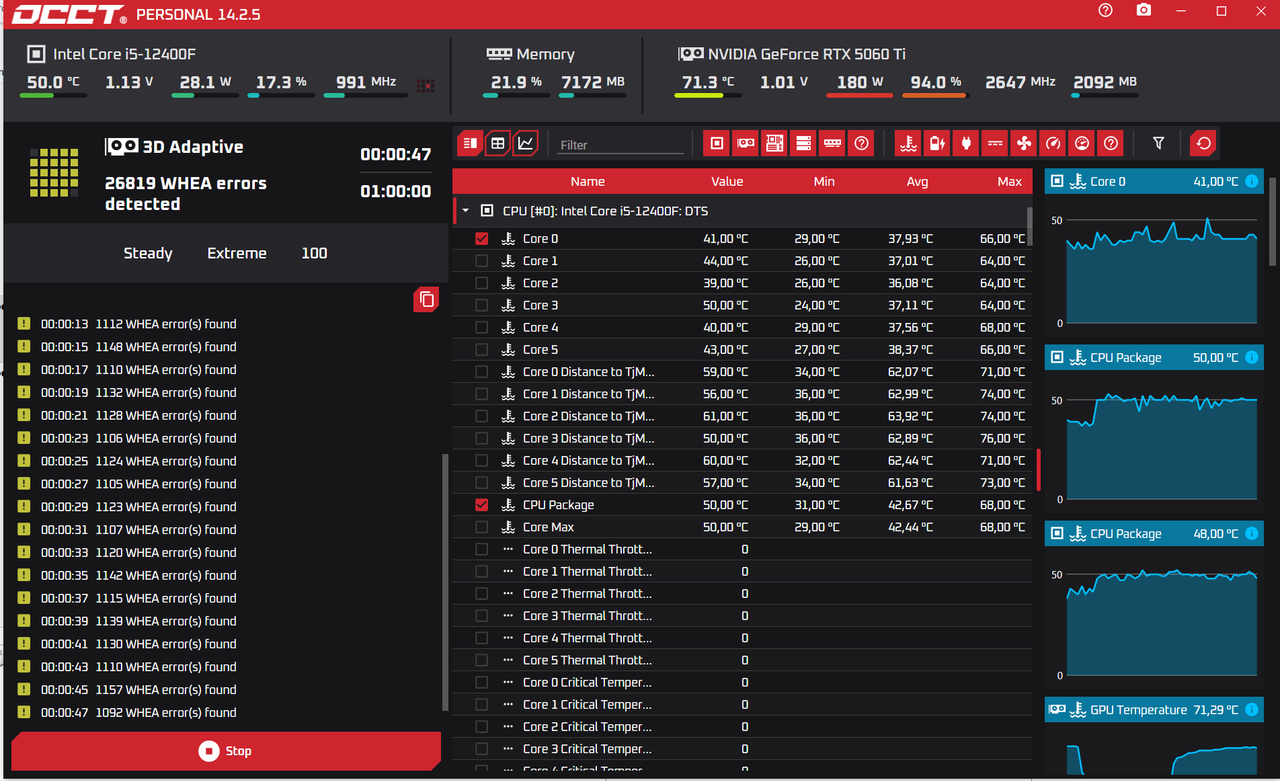
Task: Toggle the fan sensor filter icon
Action: pyautogui.click(x=1024, y=144)
